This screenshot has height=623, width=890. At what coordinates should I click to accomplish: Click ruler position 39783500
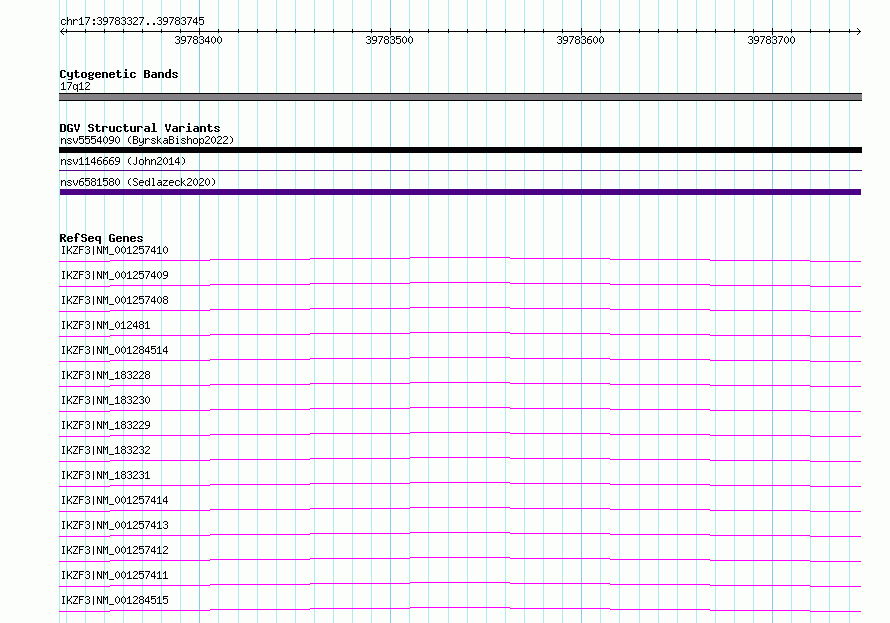pos(389,40)
